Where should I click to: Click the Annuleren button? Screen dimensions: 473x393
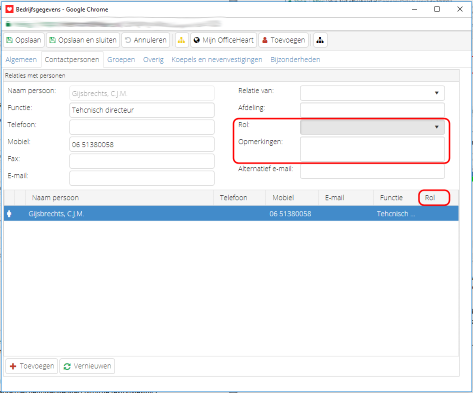[x=146, y=40]
